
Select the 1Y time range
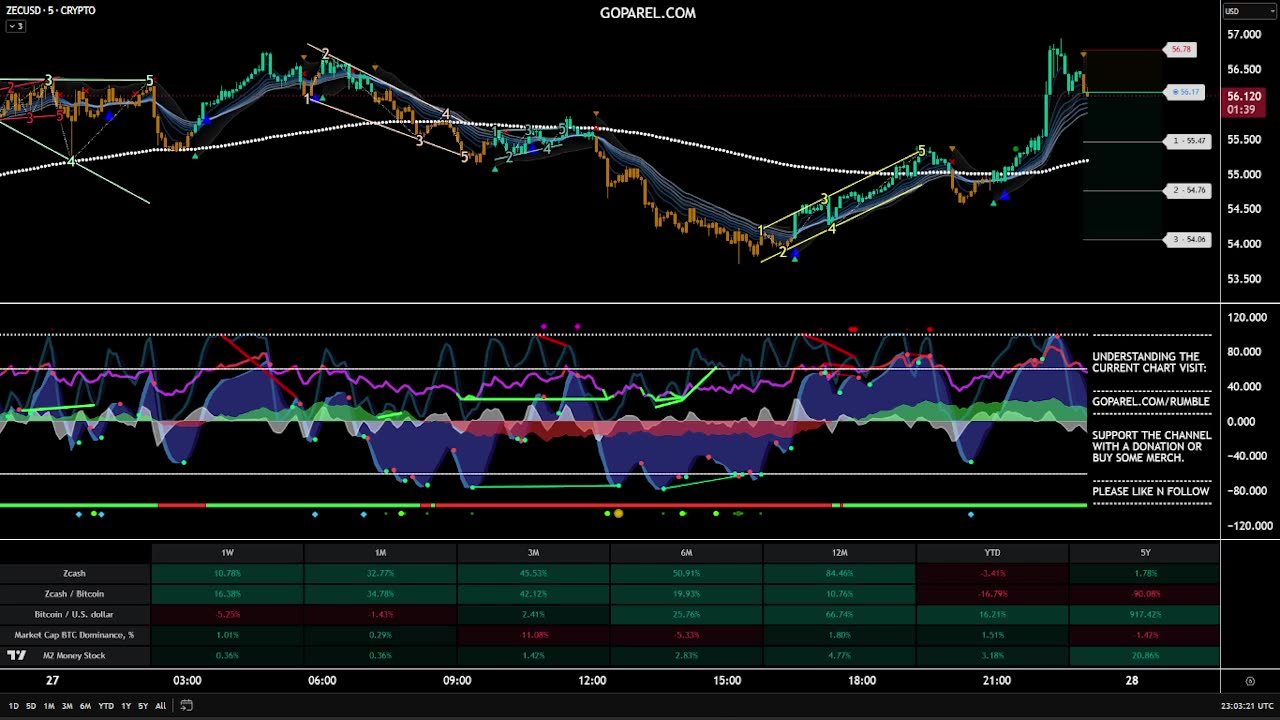126,706
